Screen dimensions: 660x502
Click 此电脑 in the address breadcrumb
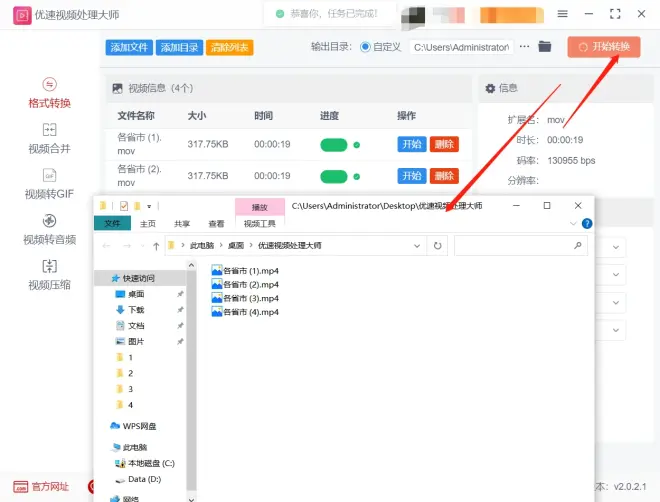[x=202, y=245]
